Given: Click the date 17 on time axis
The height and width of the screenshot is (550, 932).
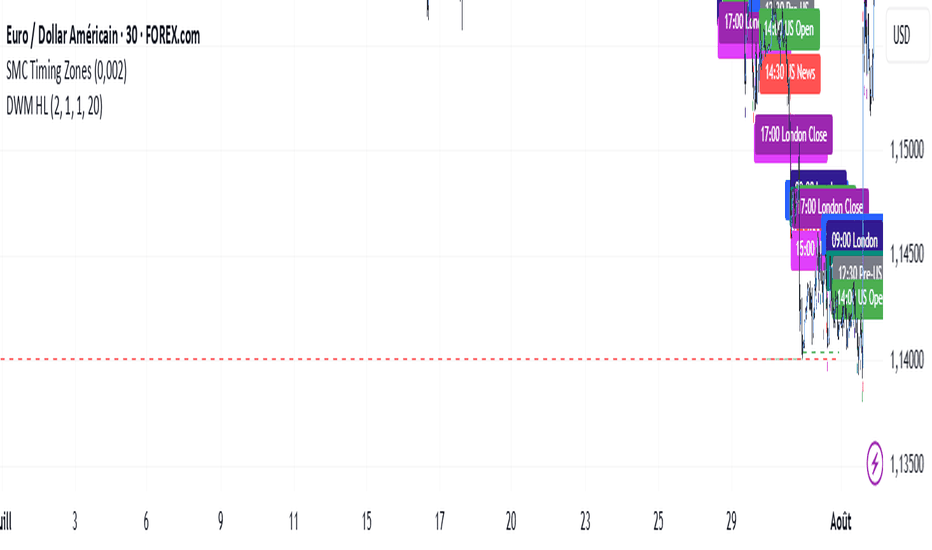Looking at the screenshot, I should (439, 521).
